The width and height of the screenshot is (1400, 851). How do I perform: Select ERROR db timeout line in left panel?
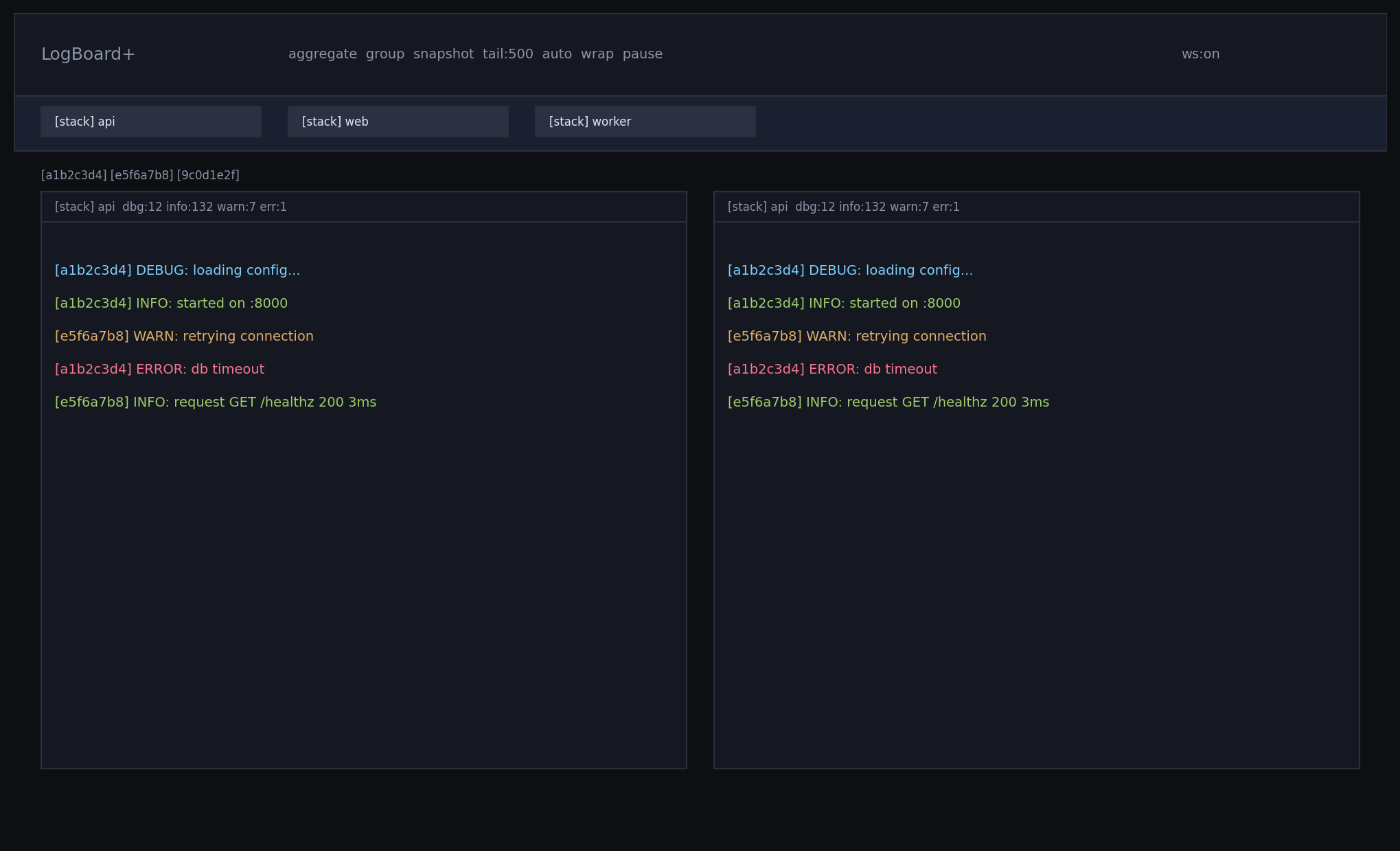[x=159, y=370]
